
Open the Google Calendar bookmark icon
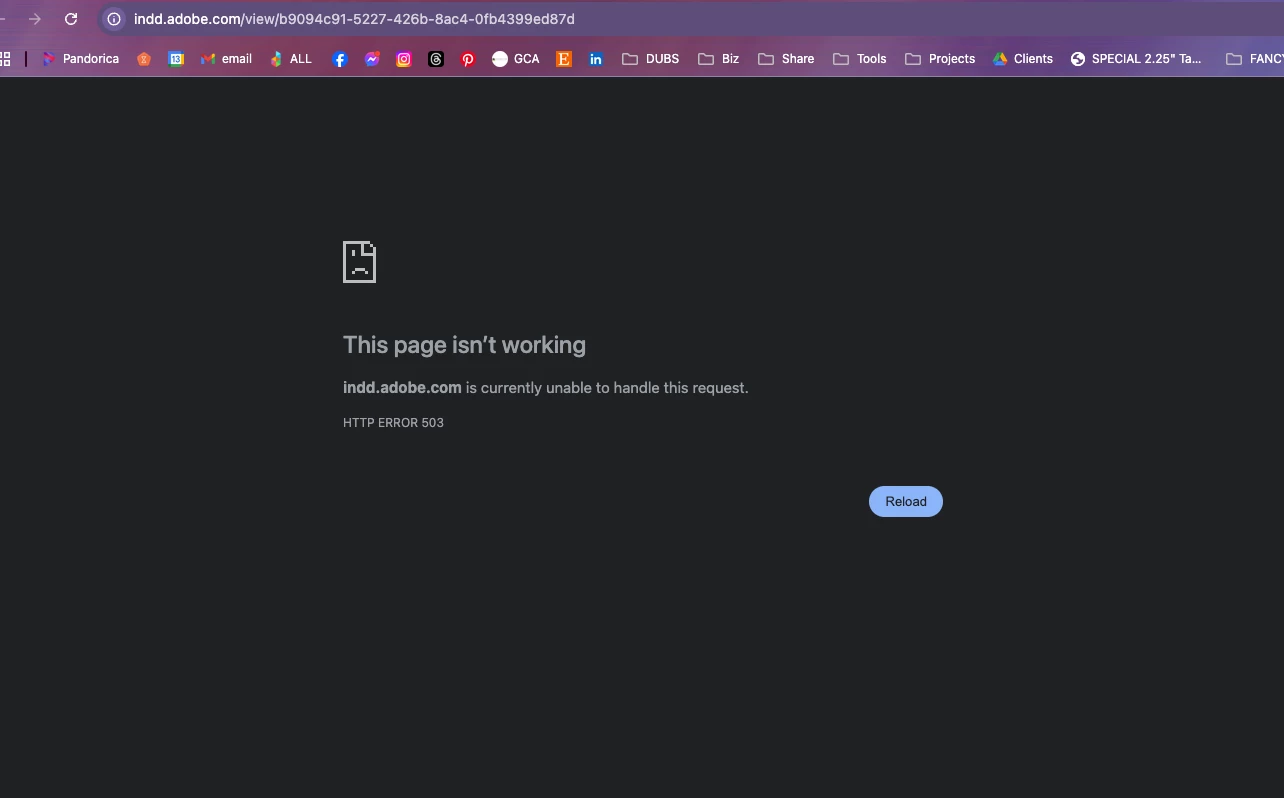[x=176, y=59]
